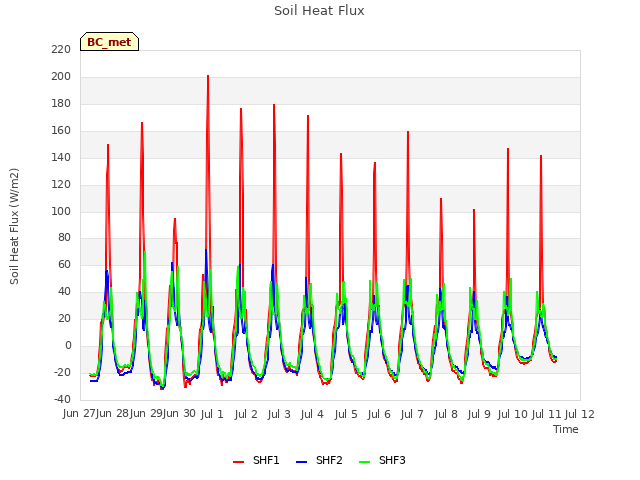Click the Jul 4 x-axis tick label
This screenshot has height=480, width=640.
[312, 414]
